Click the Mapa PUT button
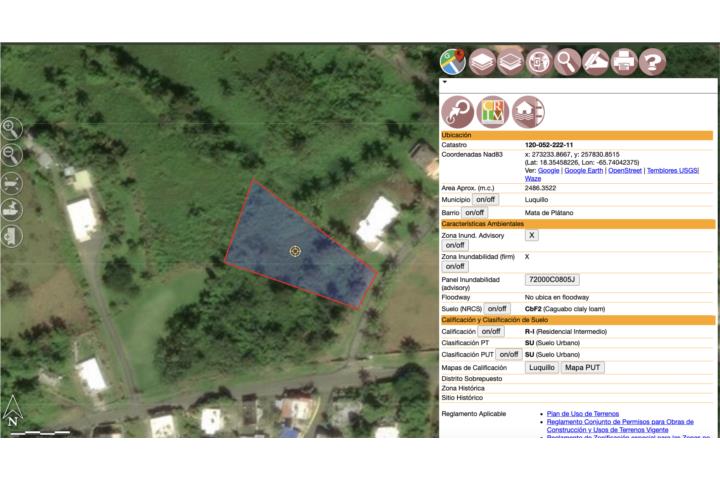The height and width of the screenshot is (480, 720). pos(582,367)
